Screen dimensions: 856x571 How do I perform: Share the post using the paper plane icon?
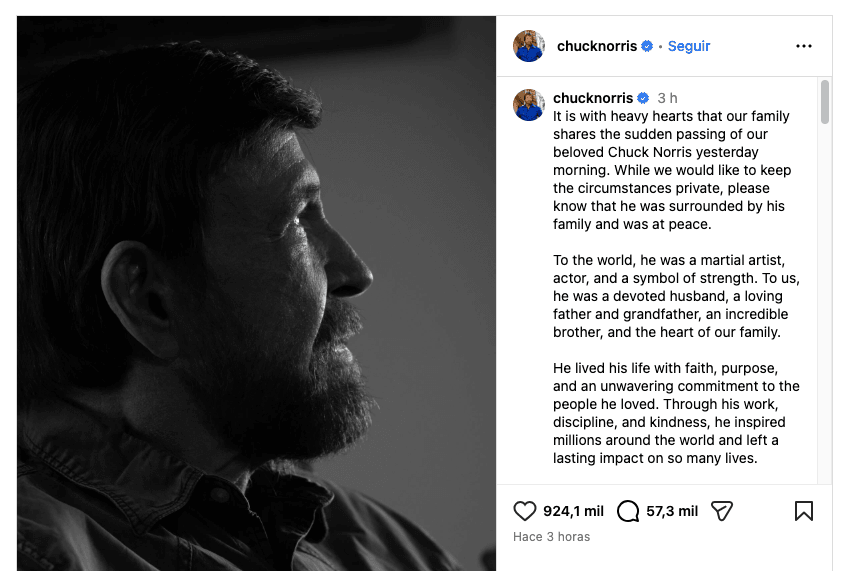tap(722, 511)
